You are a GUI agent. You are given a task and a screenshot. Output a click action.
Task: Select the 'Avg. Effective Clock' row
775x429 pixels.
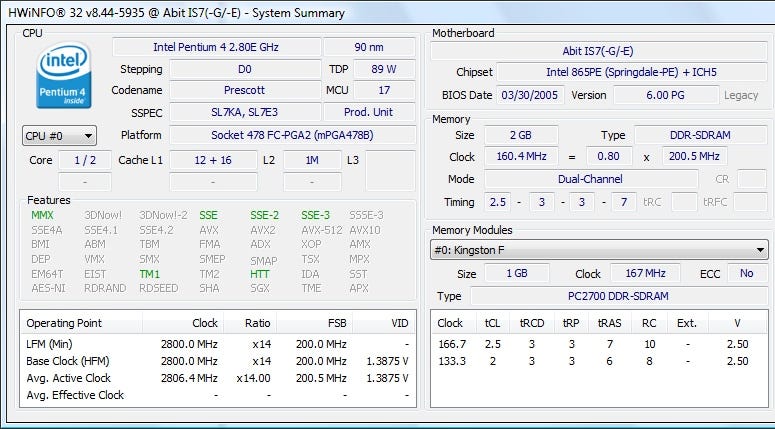(217, 395)
